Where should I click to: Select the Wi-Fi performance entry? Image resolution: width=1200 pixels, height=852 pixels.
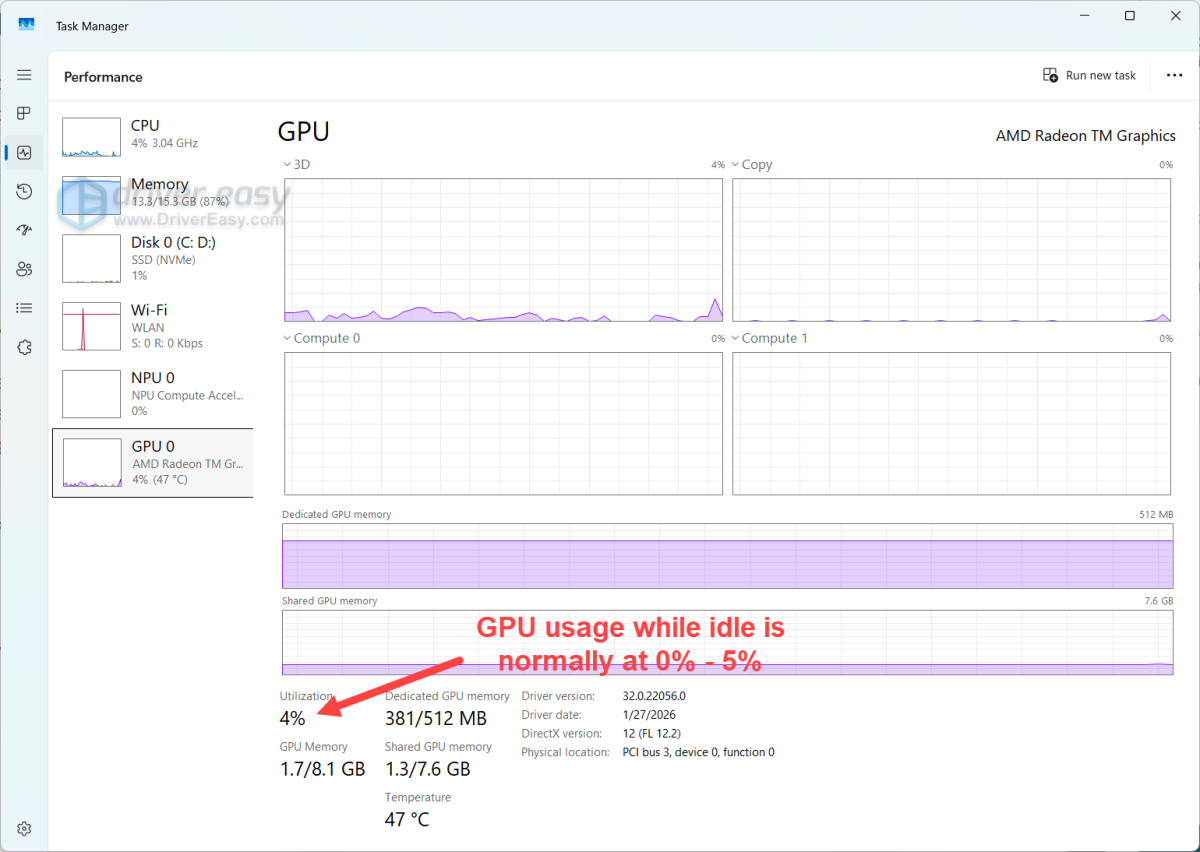152,326
